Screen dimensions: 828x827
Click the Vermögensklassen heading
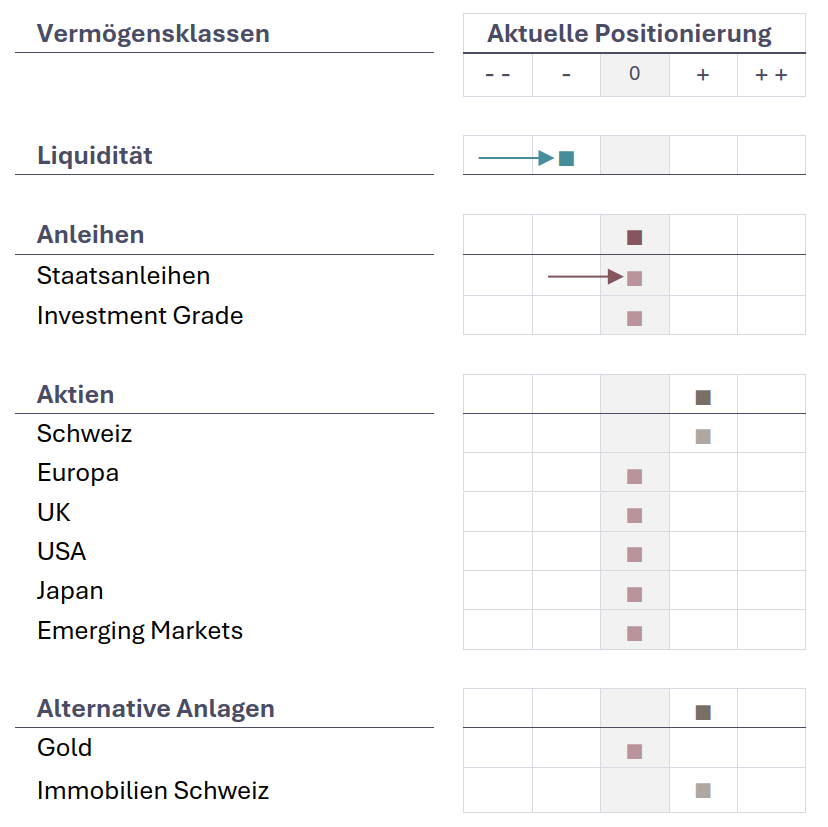(153, 33)
